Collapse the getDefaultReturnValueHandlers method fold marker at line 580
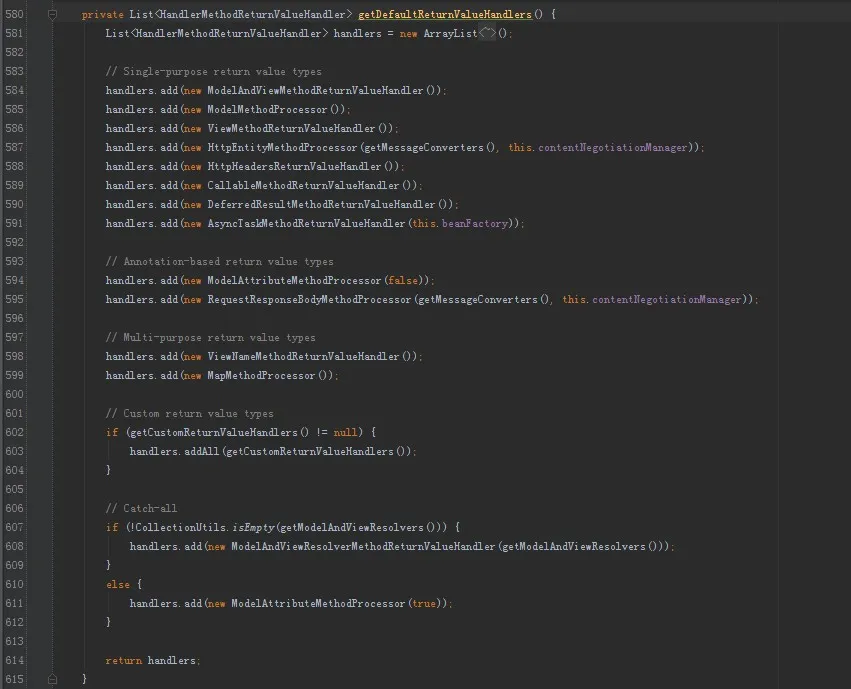The width and height of the screenshot is (851, 689). click(x=53, y=15)
